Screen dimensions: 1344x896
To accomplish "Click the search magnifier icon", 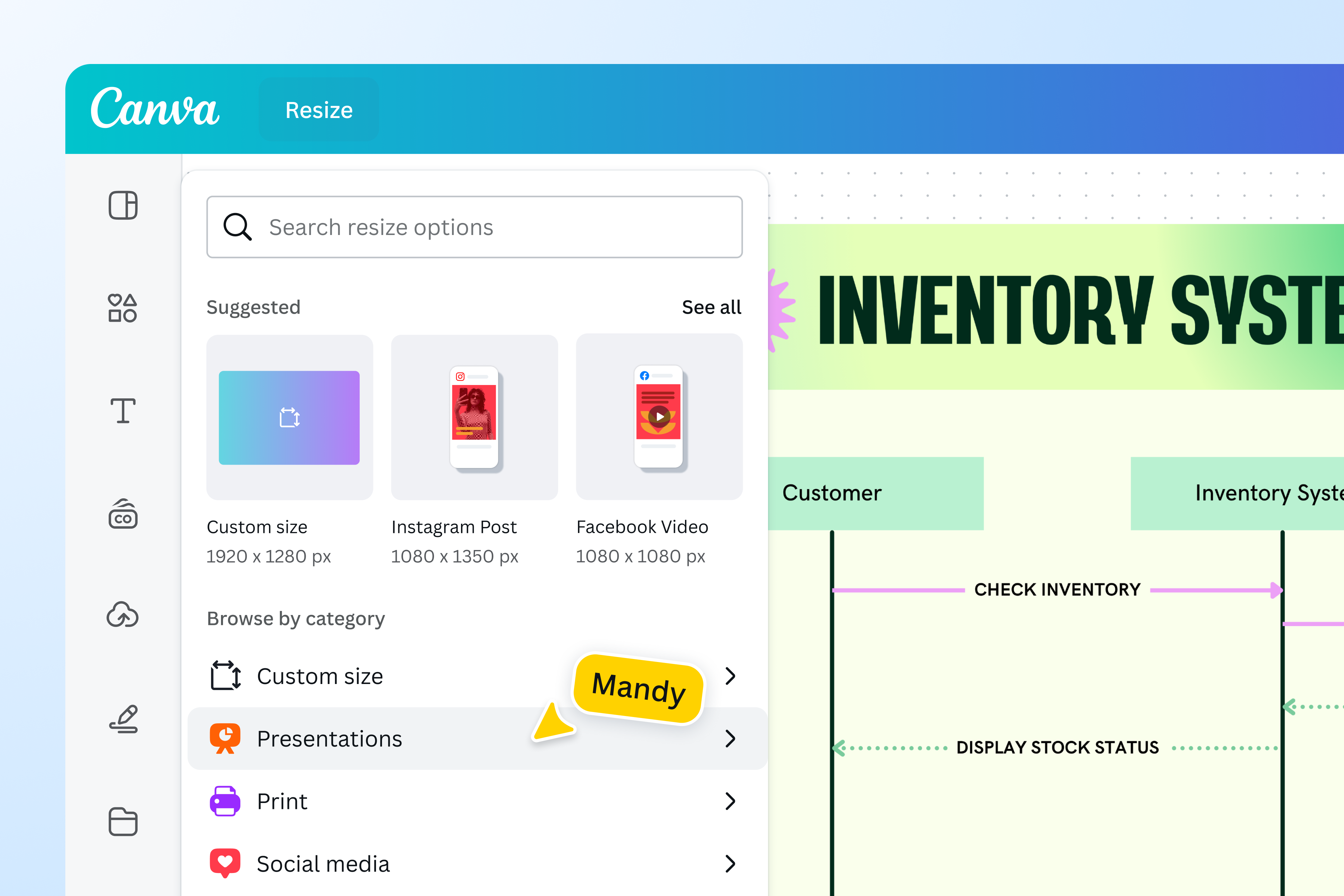I will (x=237, y=227).
